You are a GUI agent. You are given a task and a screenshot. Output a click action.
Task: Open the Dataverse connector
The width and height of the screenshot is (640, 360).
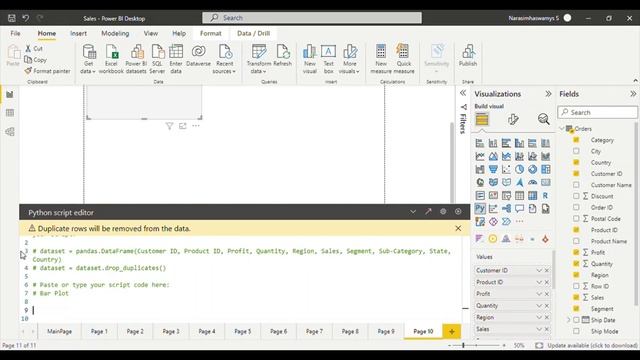[198, 56]
